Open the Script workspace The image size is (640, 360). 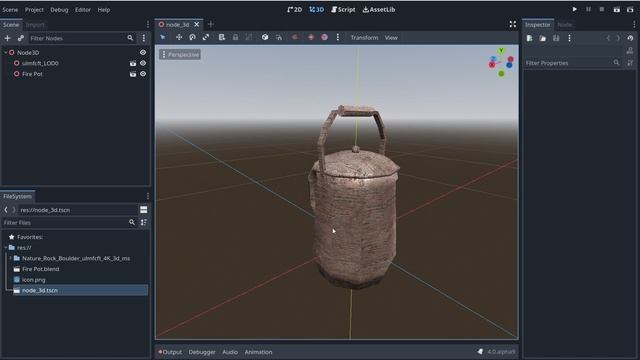coord(343,9)
